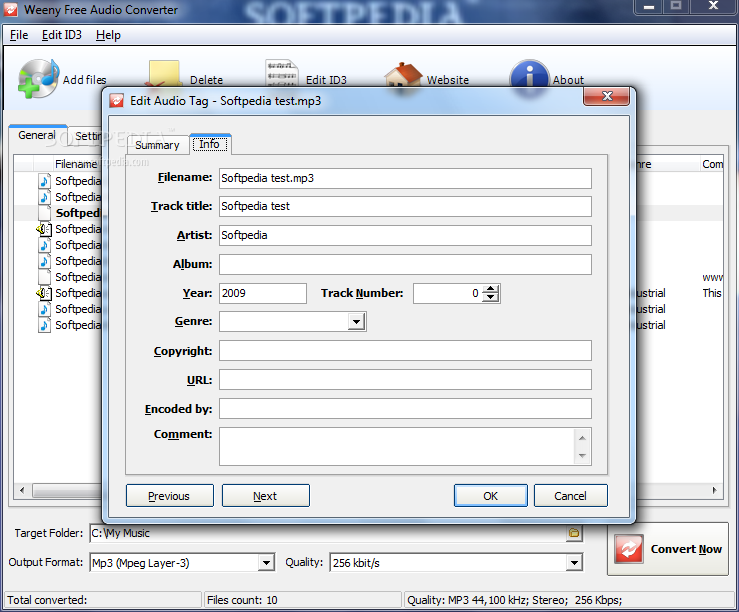
Task: Click the Add files toolbar icon
Action: click(x=39, y=78)
